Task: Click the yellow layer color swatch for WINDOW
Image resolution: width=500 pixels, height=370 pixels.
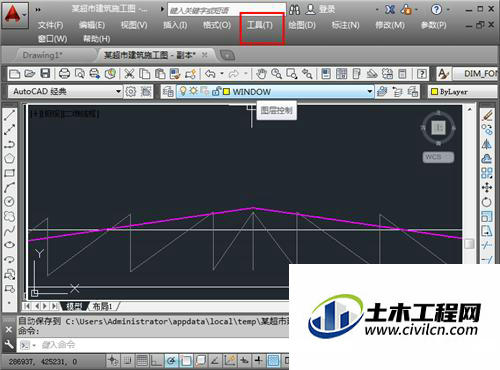Action: point(226,91)
